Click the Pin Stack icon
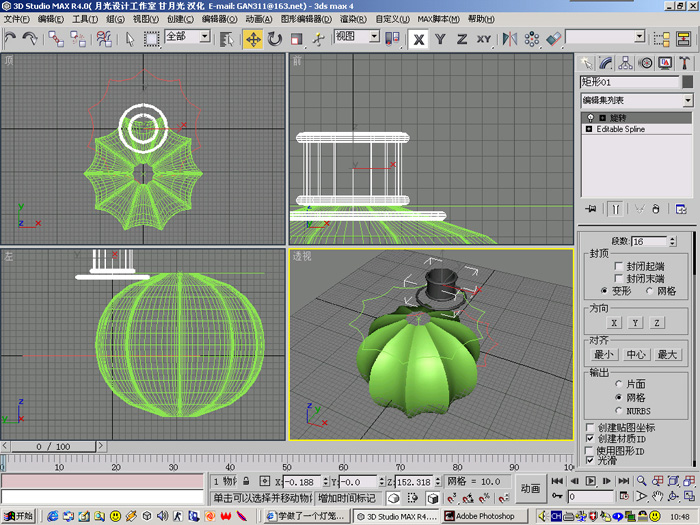The width and height of the screenshot is (700, 525). (591, 209)
